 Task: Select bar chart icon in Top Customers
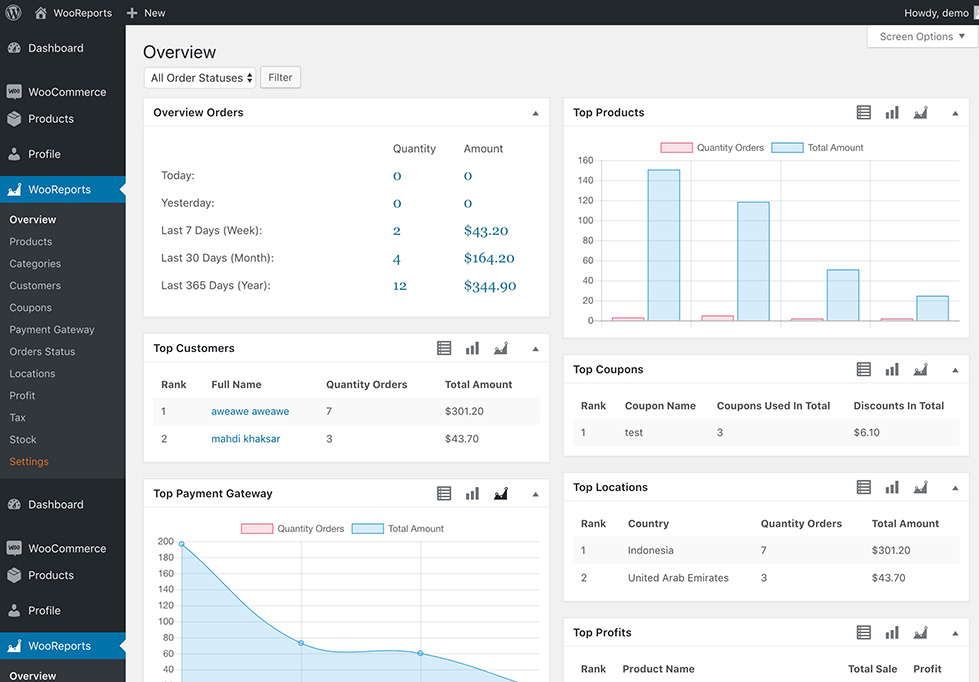pos(472,349)
